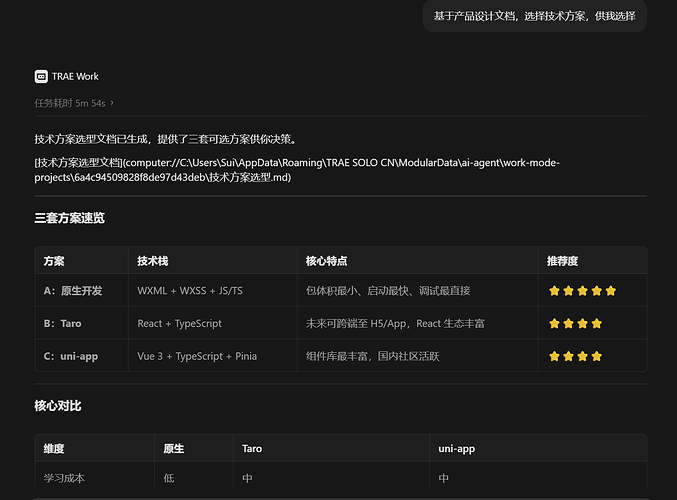The width and height of the screenshot is (677, 500).
Task: Click the TRAE Work logo icon
Action: coord(41,76)
